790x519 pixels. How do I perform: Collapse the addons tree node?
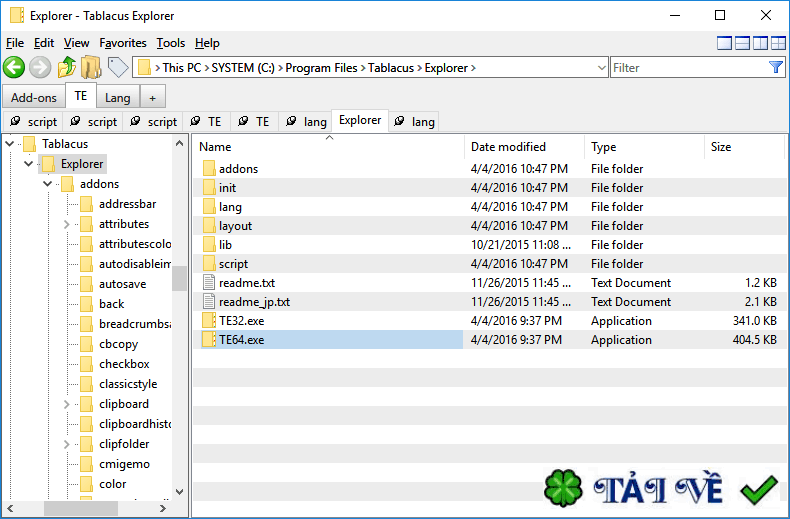[x=48, y=184]
